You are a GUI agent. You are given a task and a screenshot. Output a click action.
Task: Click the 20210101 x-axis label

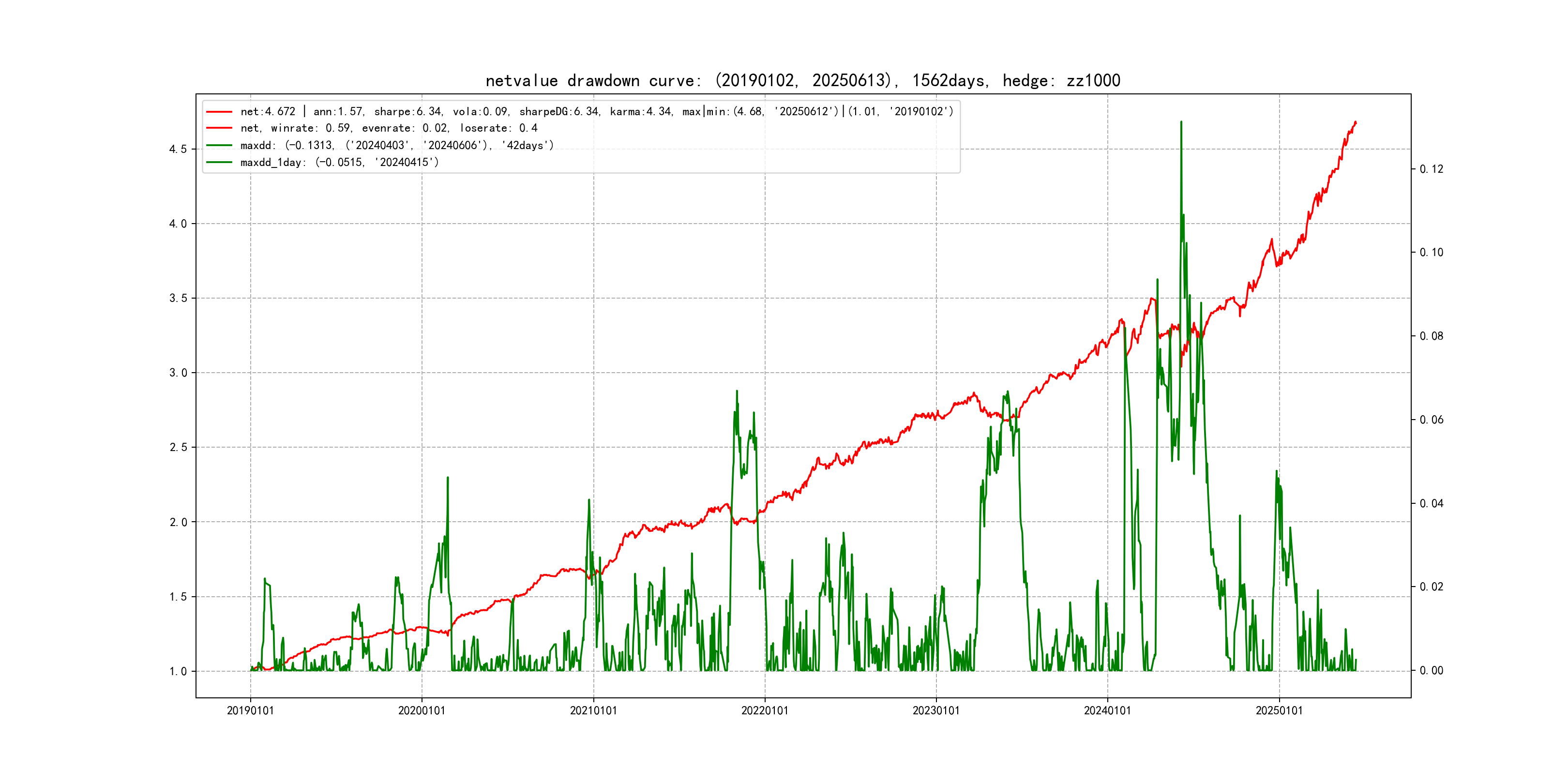pyautogui.click(x=593, y=710)
